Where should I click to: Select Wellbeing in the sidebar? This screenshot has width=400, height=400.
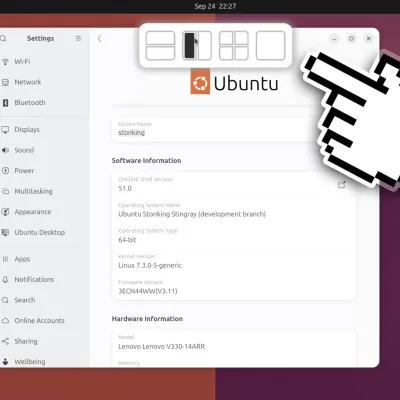point(40,362)
